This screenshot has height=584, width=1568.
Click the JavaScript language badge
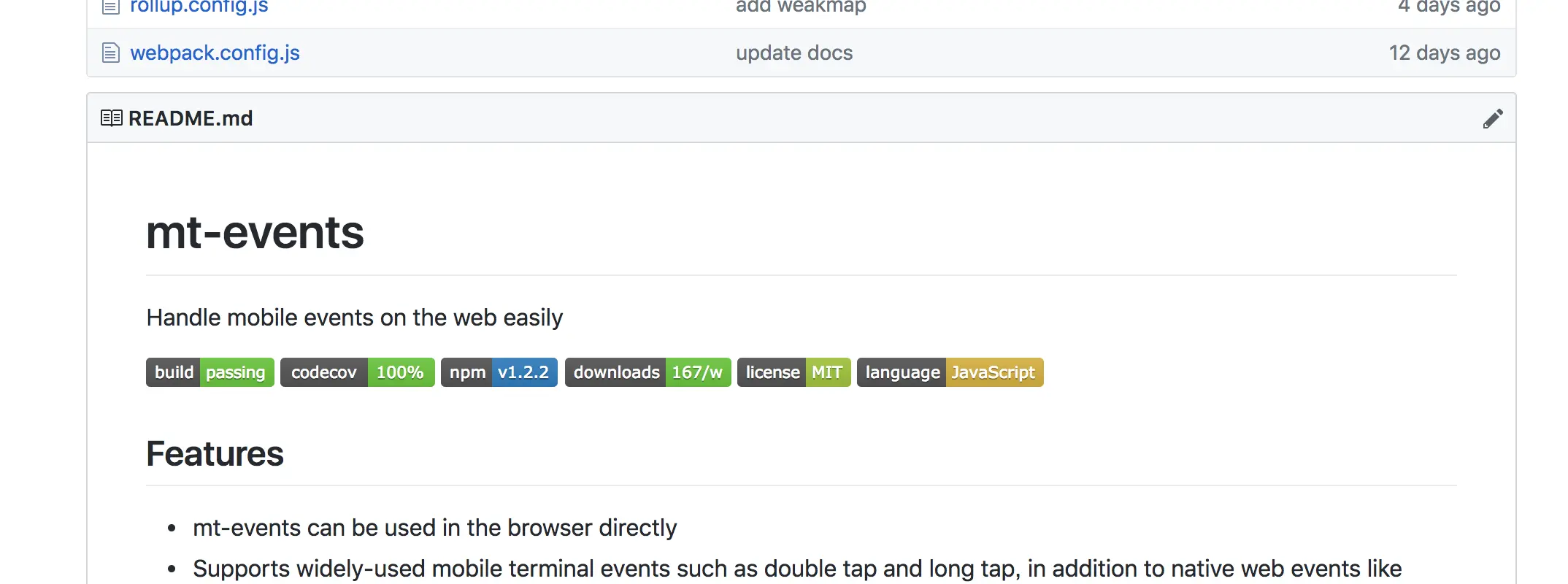pos(950,372)
